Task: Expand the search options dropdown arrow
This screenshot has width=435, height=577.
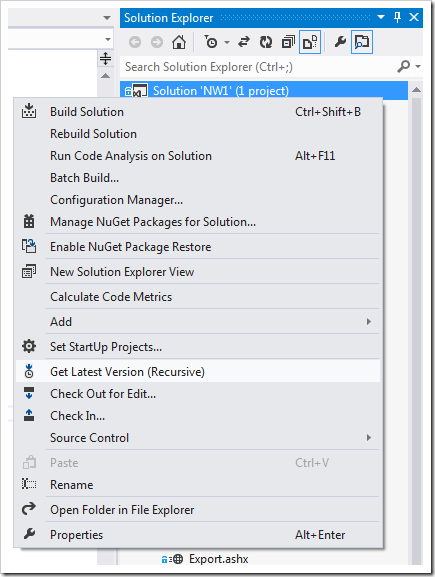Action: tap(418, 67)
